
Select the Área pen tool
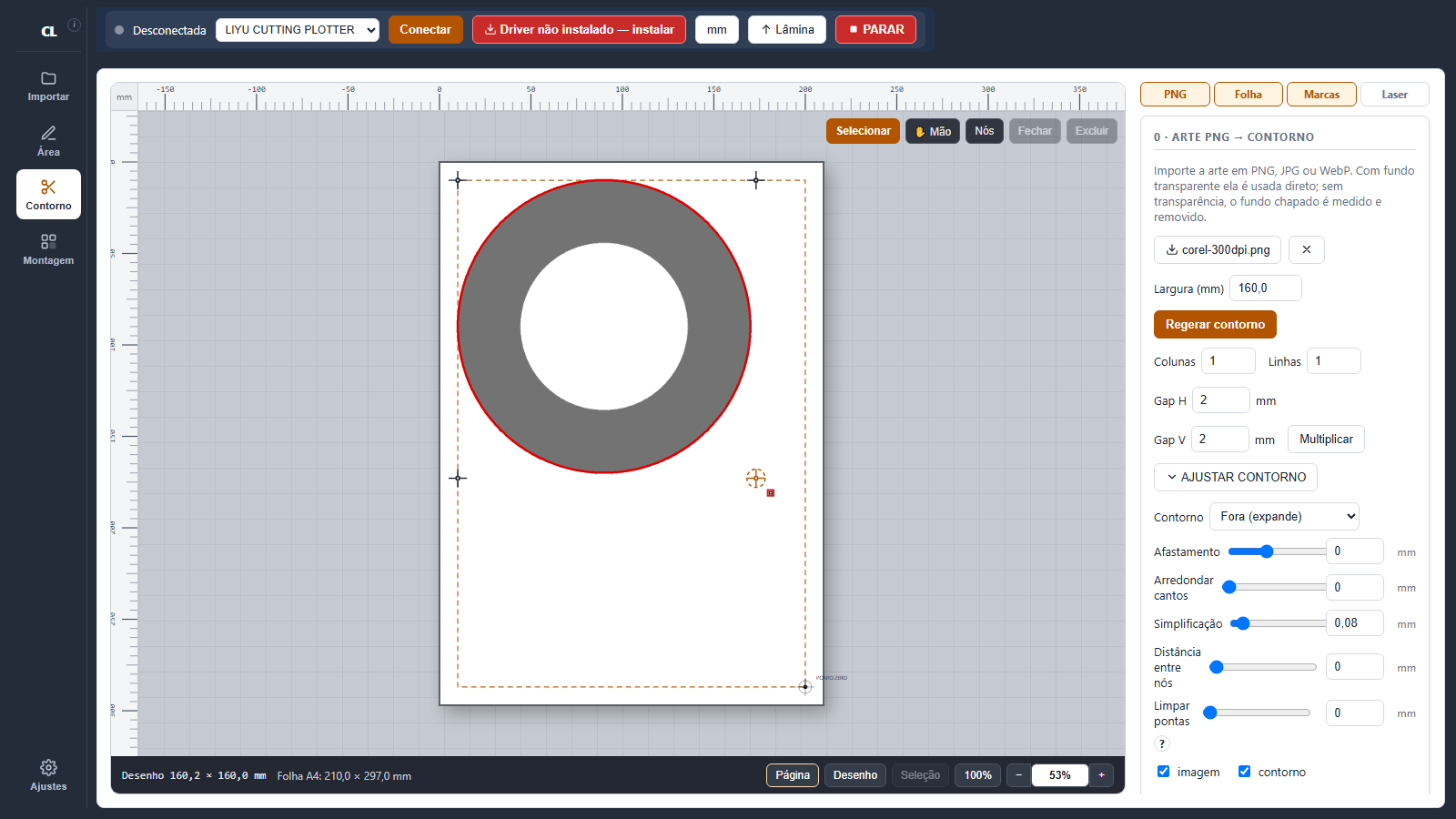tap(48, 141)
